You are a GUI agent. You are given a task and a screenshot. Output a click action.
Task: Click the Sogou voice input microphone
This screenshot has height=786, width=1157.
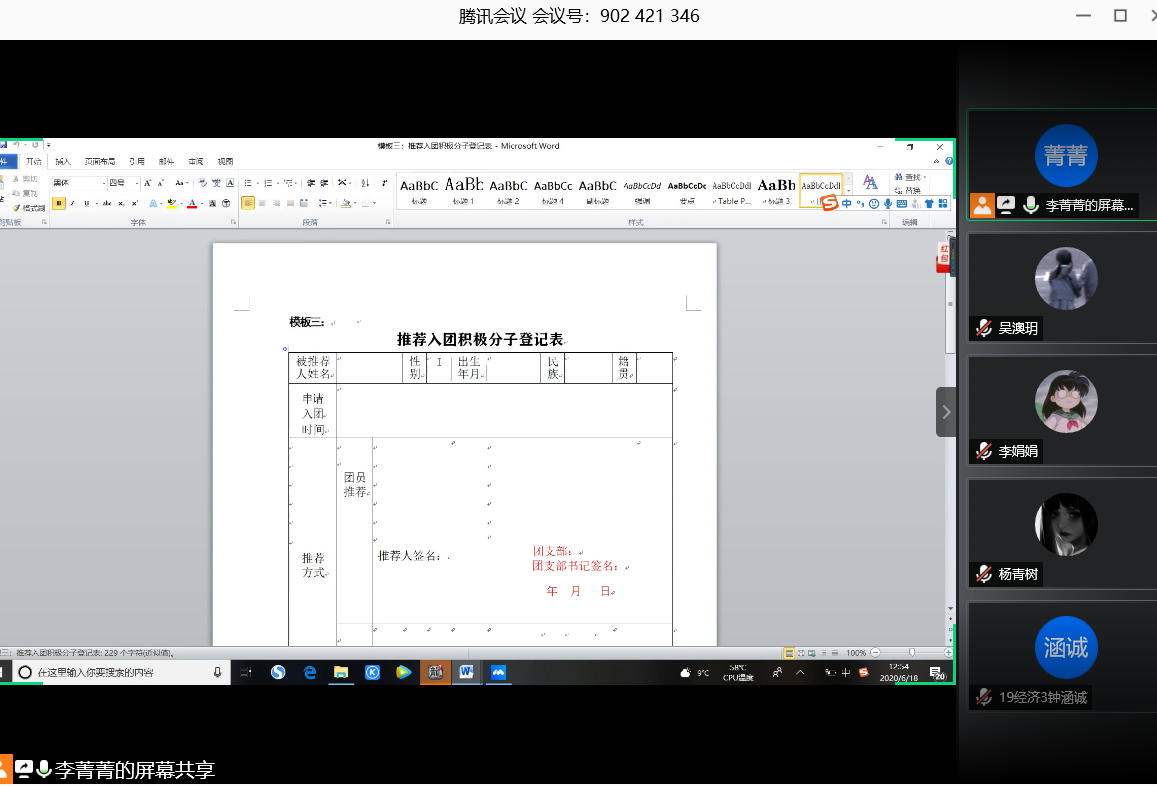click(x=888, y=203)
